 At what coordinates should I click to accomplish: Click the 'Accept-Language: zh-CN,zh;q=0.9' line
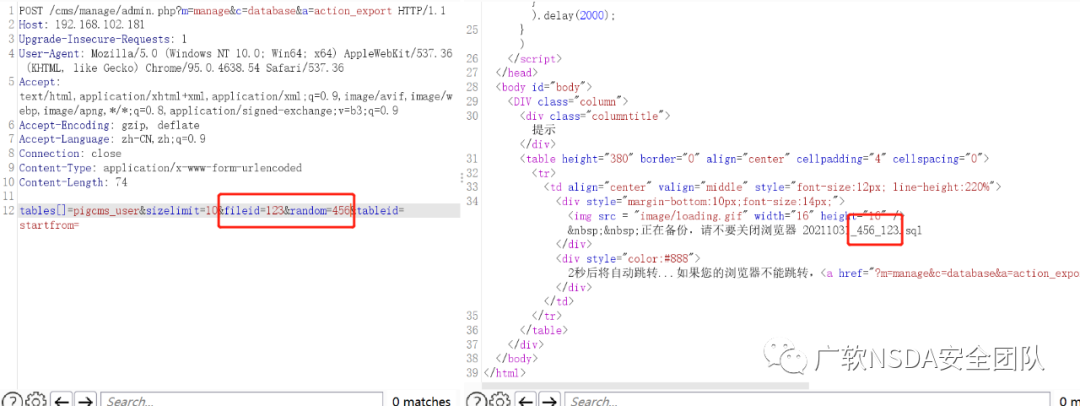point(112,139)
